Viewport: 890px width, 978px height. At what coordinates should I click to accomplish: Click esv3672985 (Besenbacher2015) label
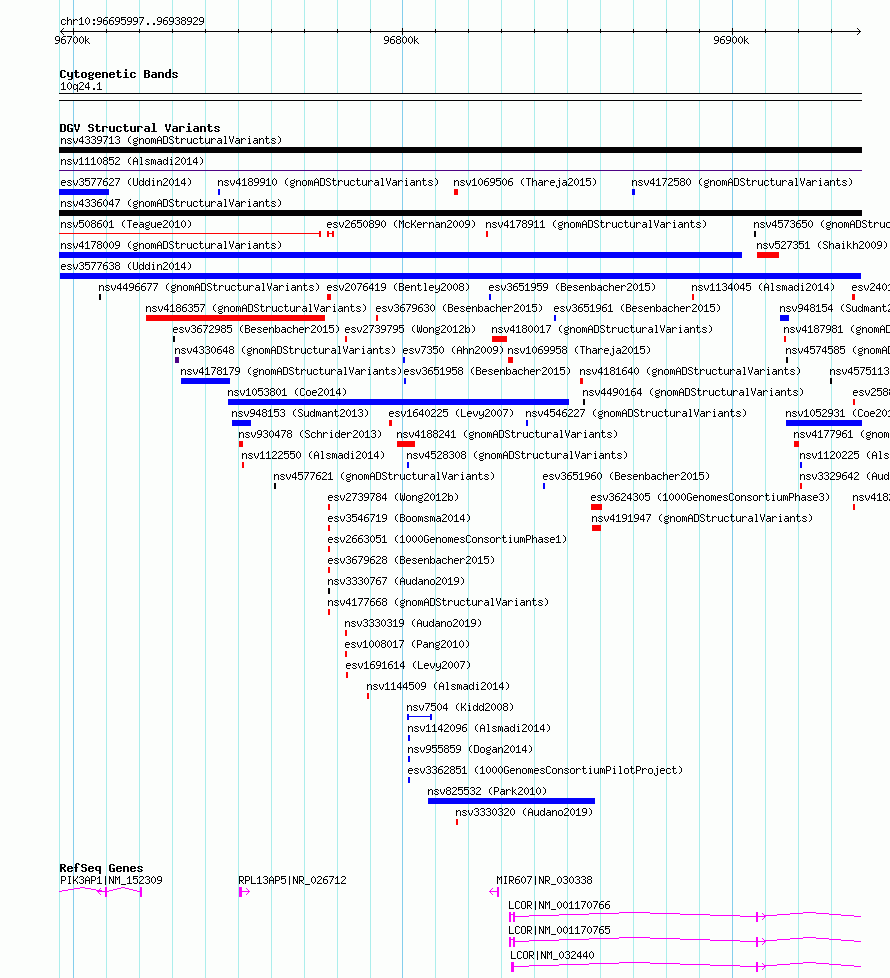[x=256, y=329]
